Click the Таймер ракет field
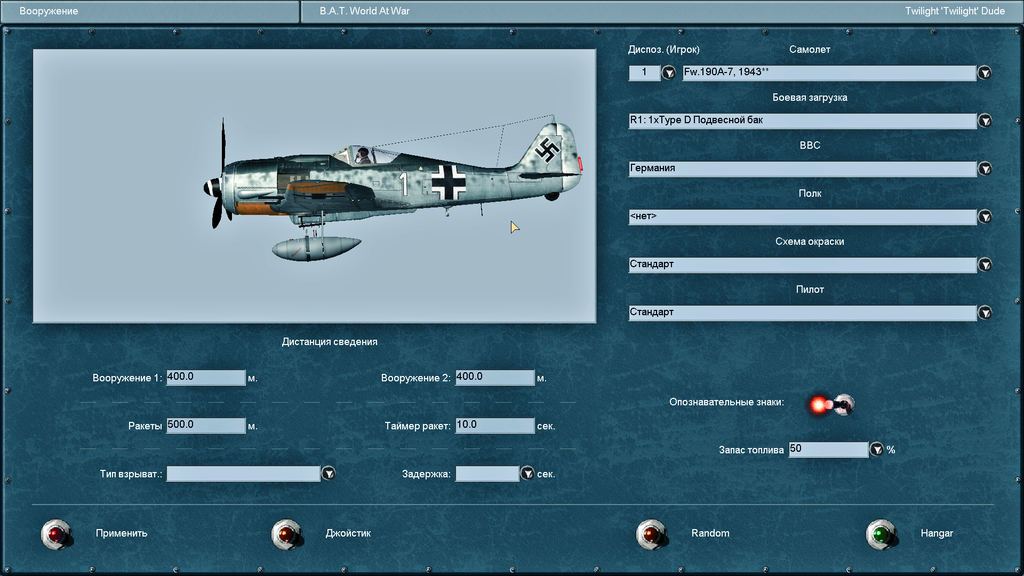 click(494, 425)
